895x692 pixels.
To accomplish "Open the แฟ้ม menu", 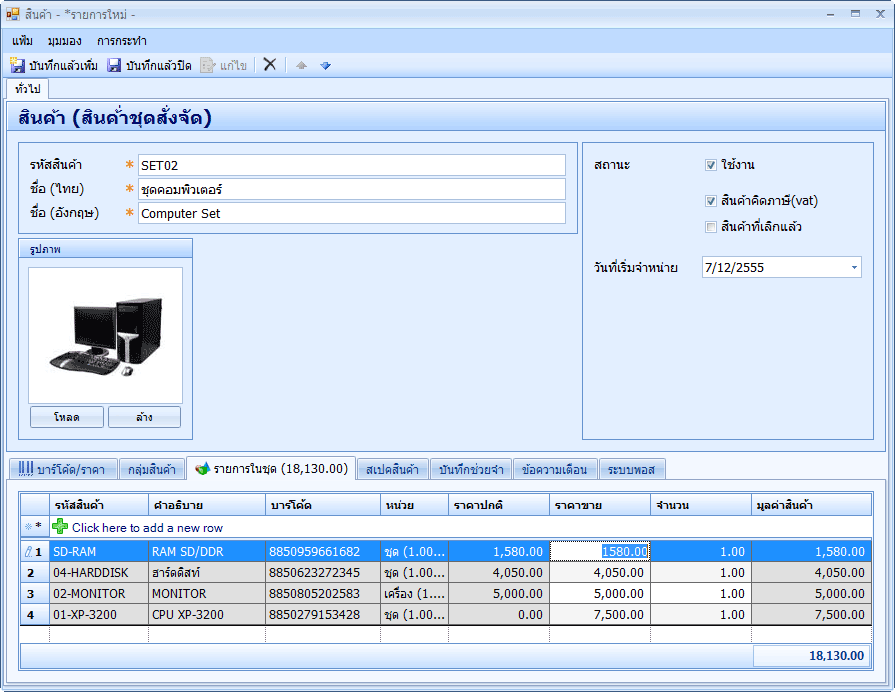I will click(x=23, y=41).
